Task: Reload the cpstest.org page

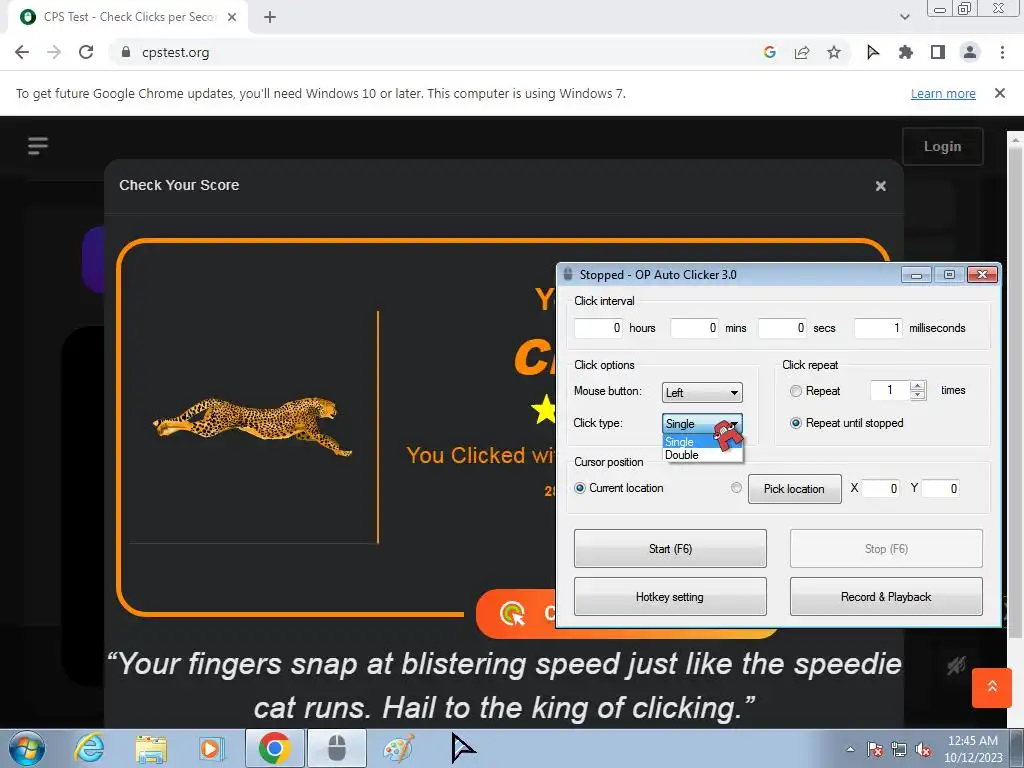Action: pyautogui.click(x=86, y=52)
